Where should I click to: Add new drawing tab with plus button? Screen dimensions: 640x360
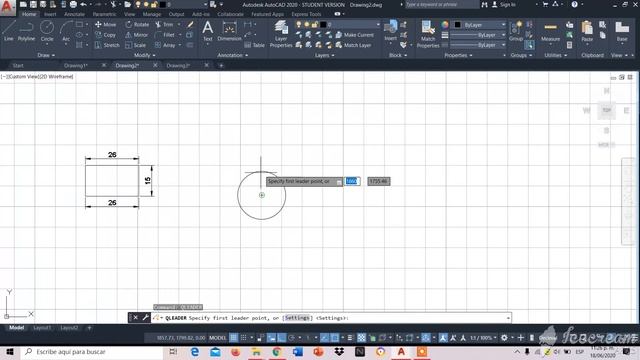tap(221, 65)
